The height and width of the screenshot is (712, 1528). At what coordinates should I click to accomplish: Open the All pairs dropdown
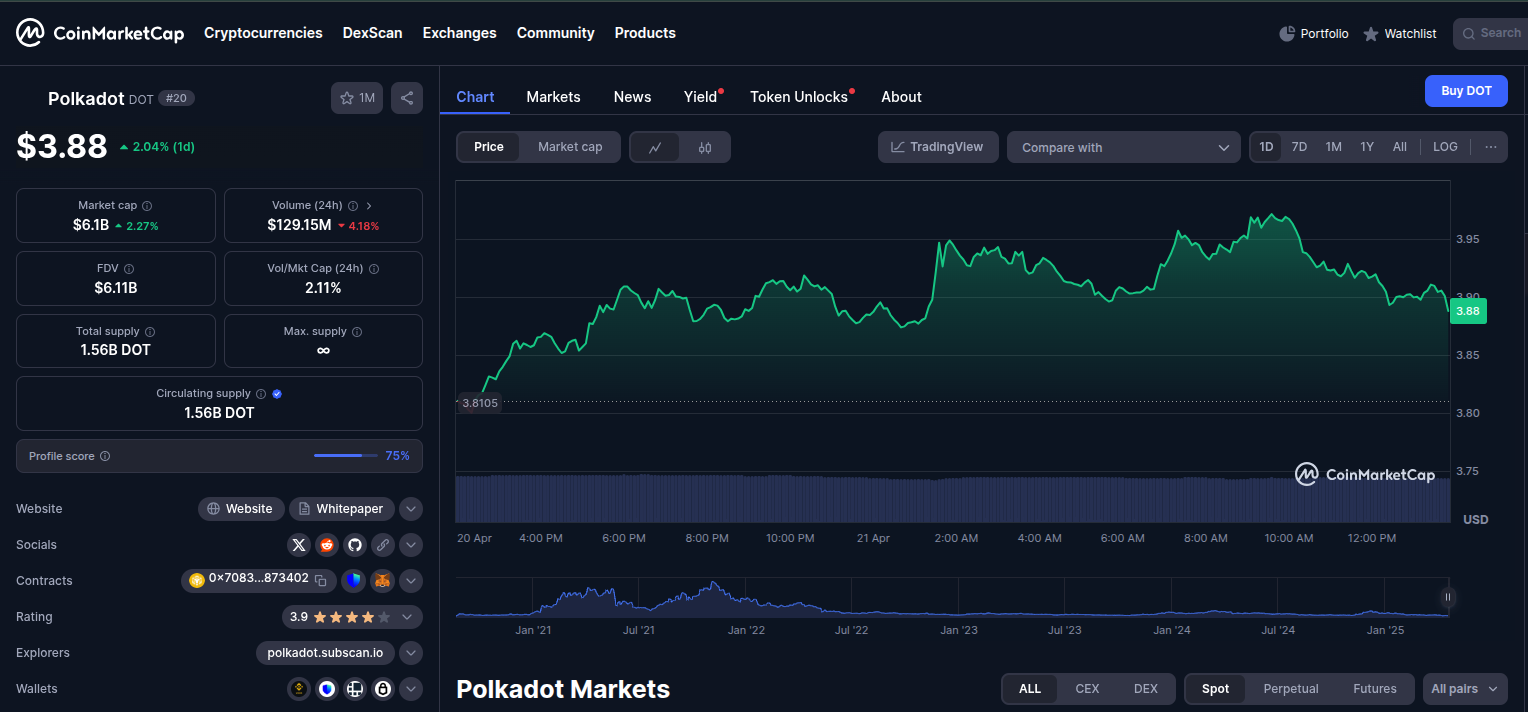point(1465,689)
